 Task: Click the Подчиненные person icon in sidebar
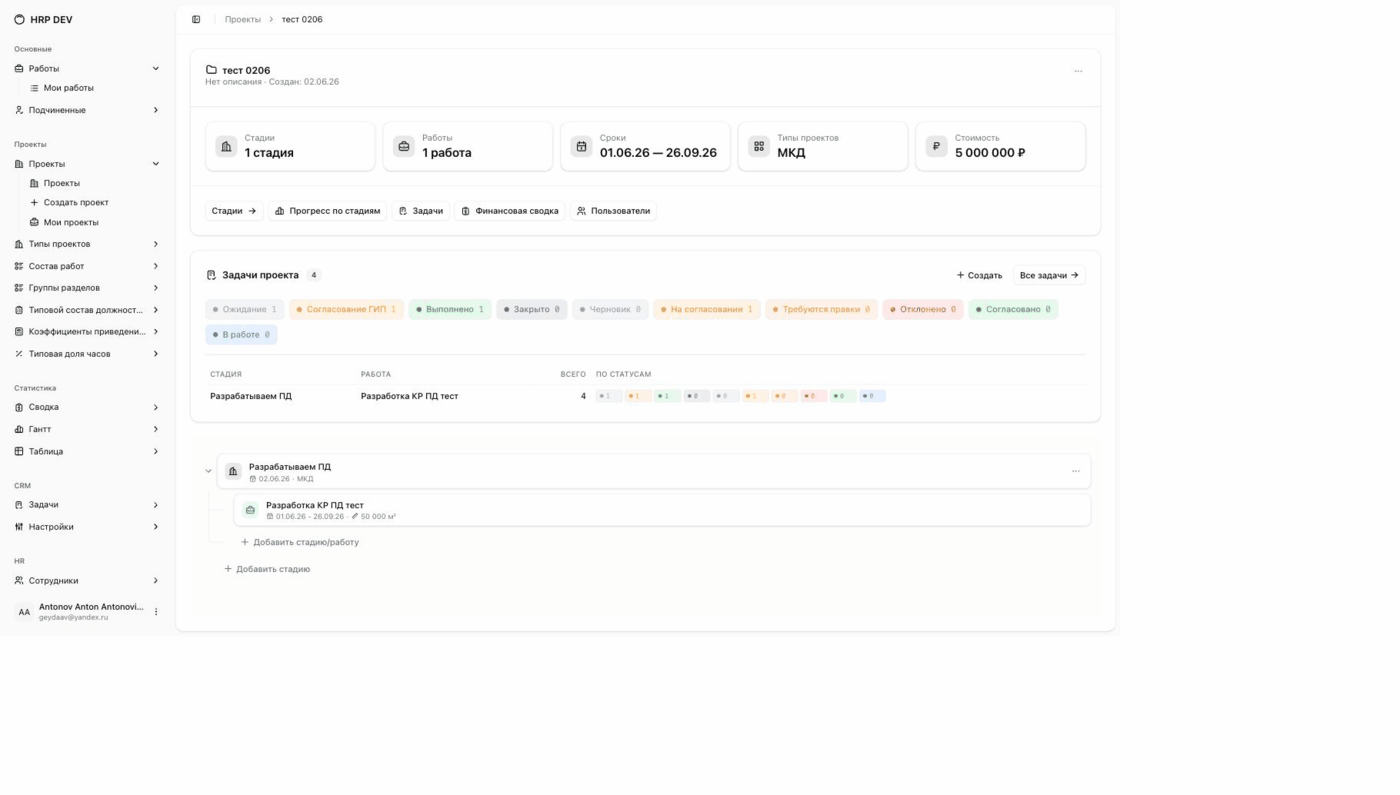coord(19,110)
